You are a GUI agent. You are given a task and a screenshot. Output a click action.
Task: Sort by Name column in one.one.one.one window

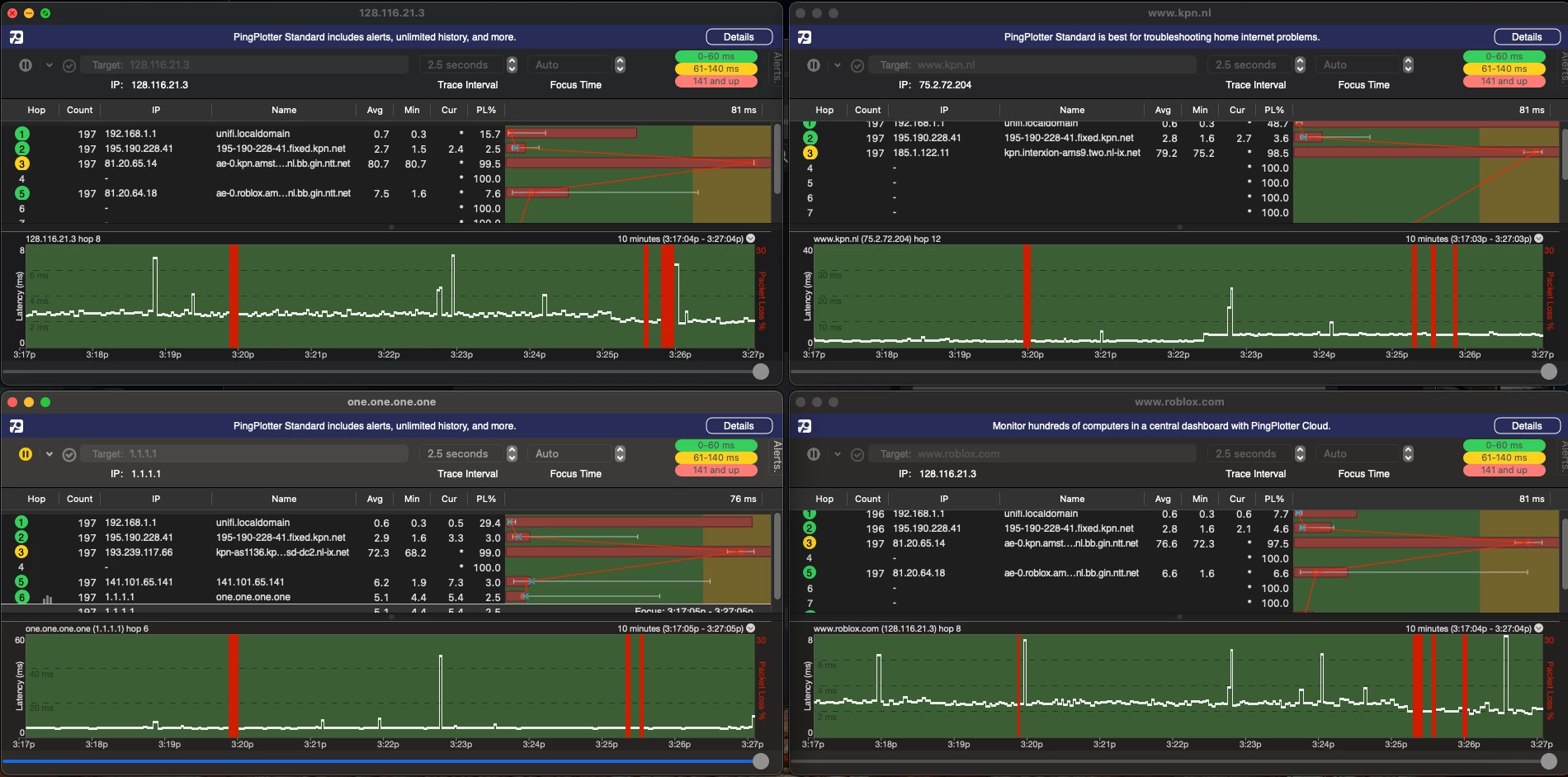284,499
